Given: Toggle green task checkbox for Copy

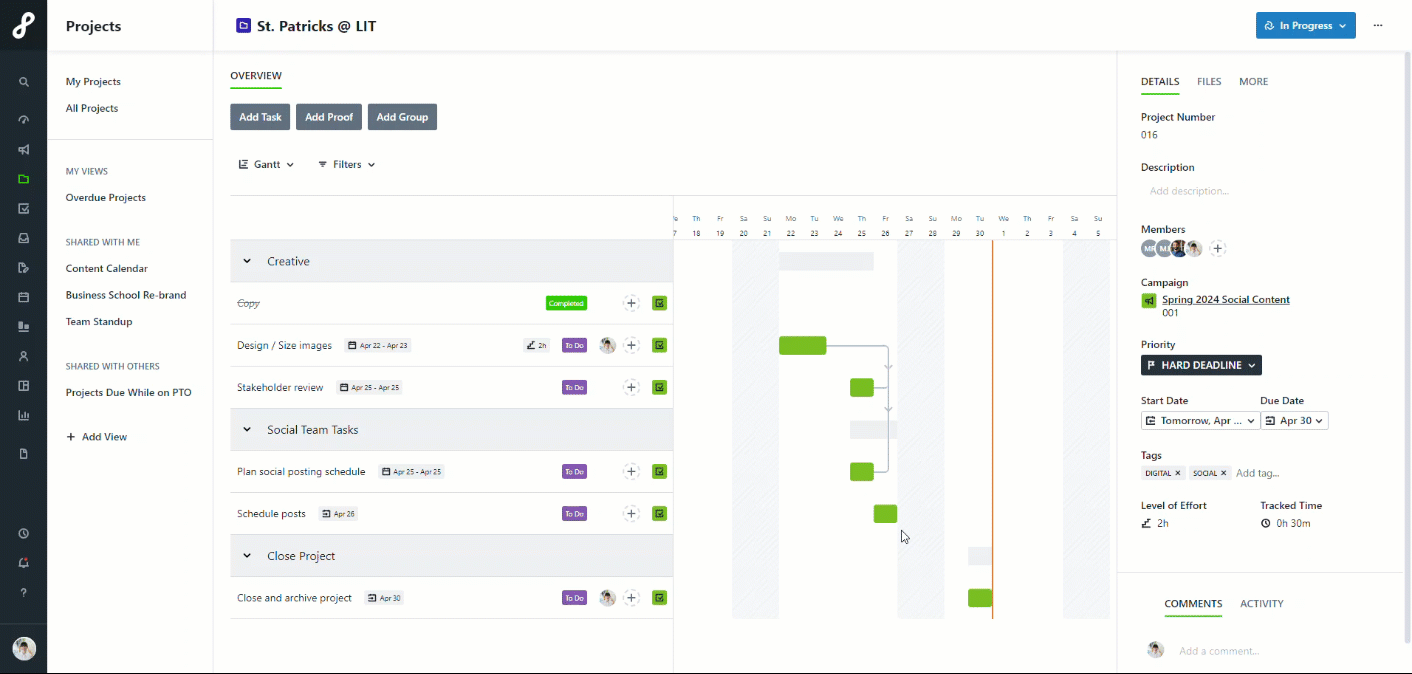Looking at the screenshot, I should coord(659,303).
